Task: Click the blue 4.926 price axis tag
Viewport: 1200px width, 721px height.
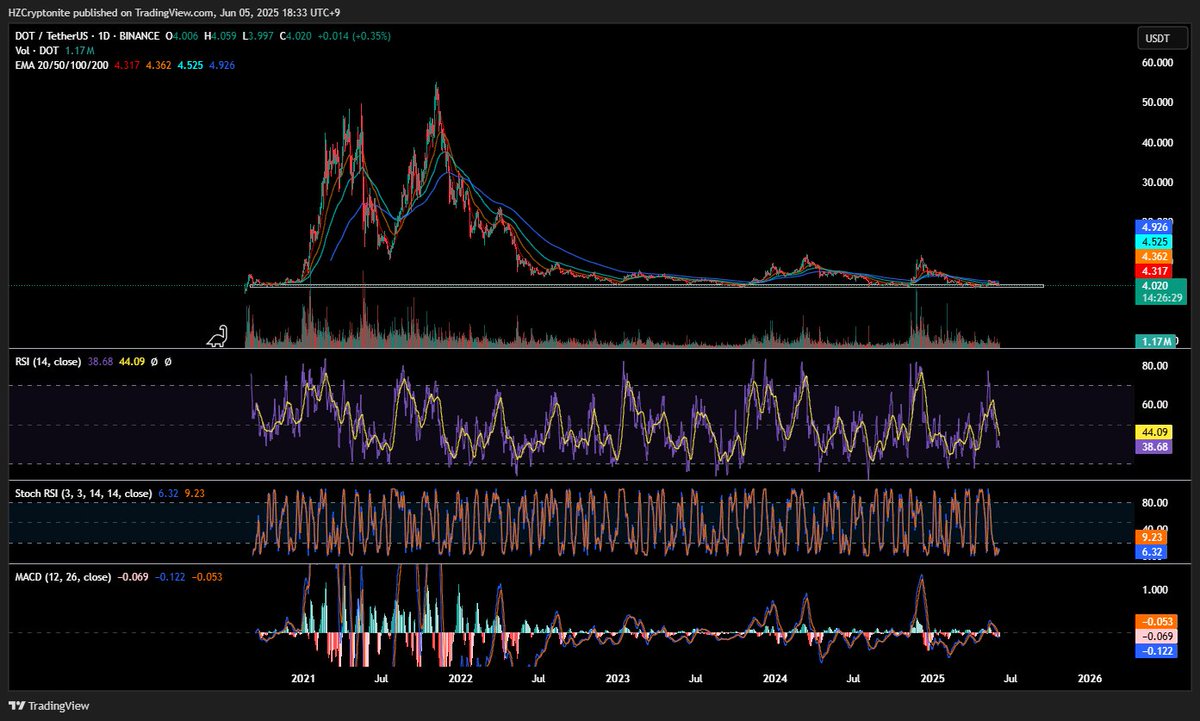Action: [1153, 227]
